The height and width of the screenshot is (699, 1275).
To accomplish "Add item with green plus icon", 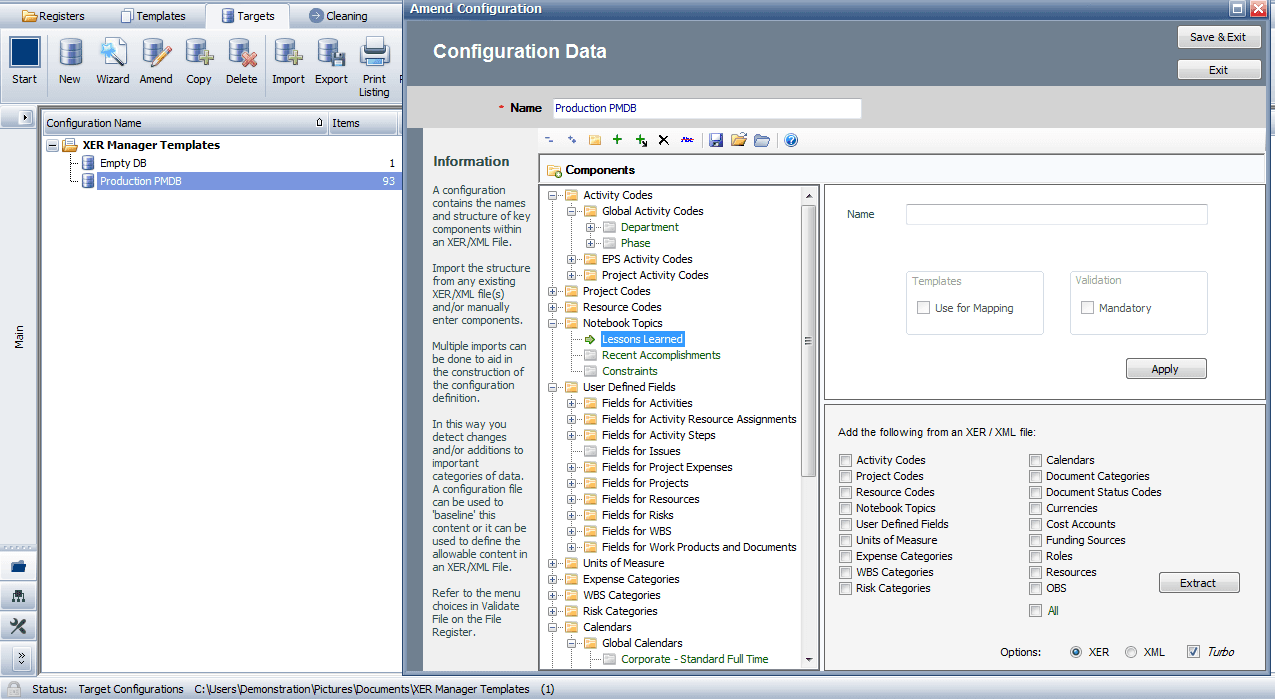I will click(617, 141).
